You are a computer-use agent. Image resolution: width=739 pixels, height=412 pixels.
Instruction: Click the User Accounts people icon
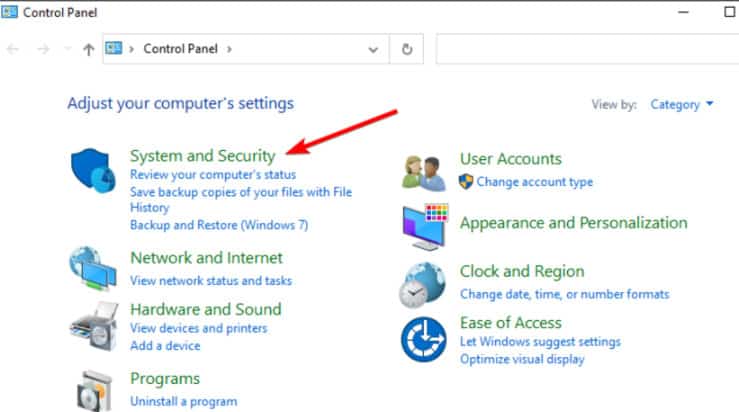(424, 171)
